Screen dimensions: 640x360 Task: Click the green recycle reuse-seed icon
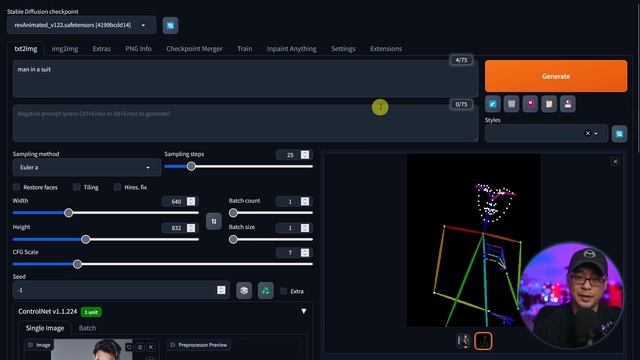click(x=266, y=291)
